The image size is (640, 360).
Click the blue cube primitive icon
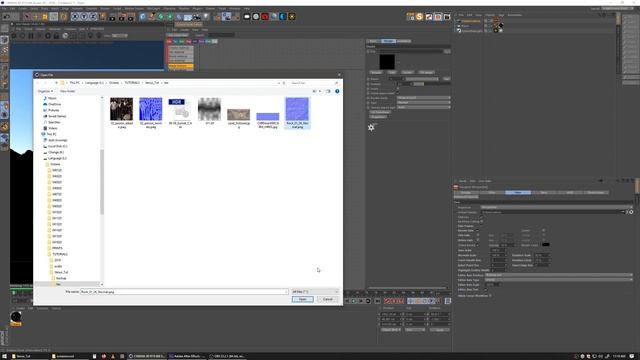click(x=142, y=17)
